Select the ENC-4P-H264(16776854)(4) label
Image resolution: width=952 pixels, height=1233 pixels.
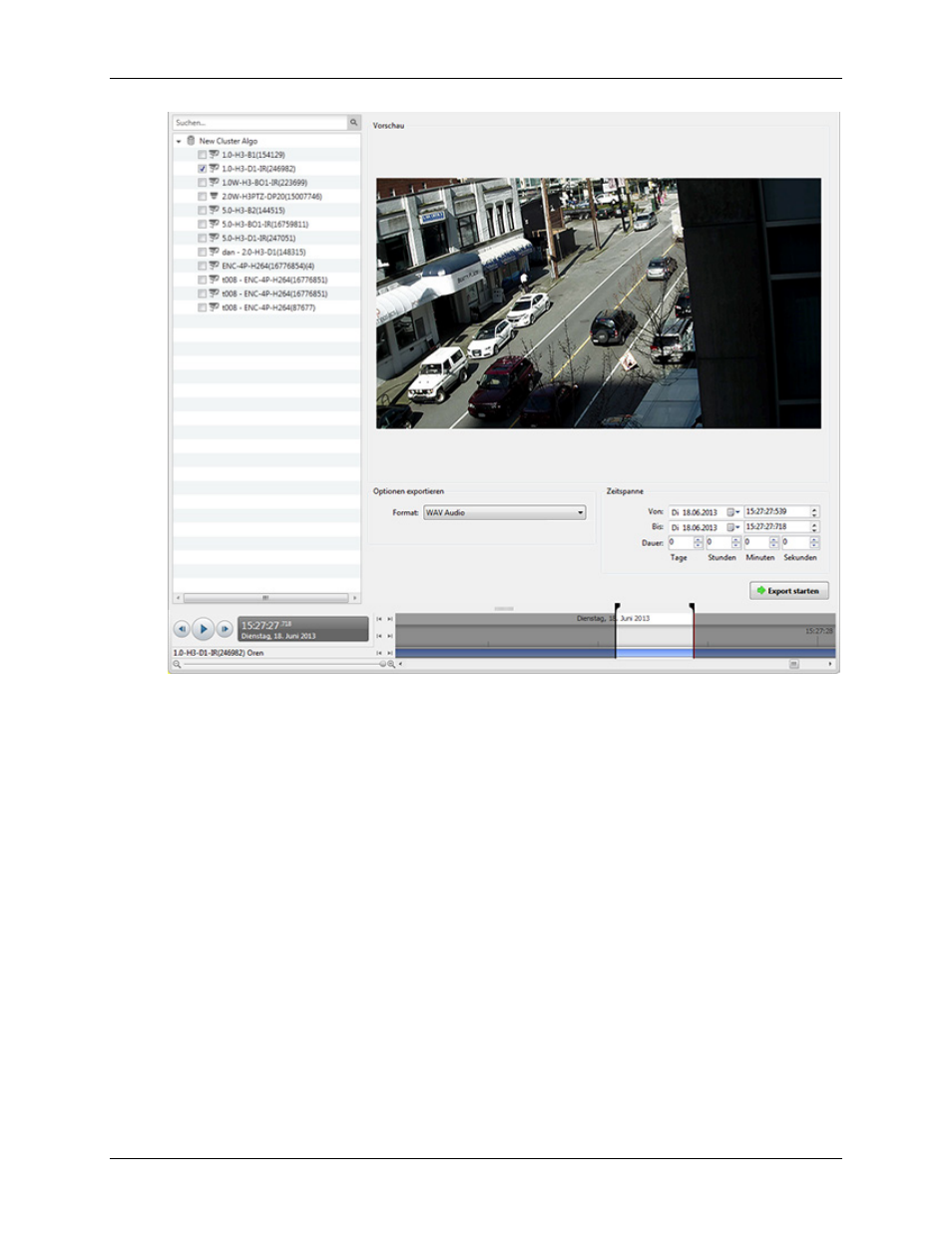[268, 267]
